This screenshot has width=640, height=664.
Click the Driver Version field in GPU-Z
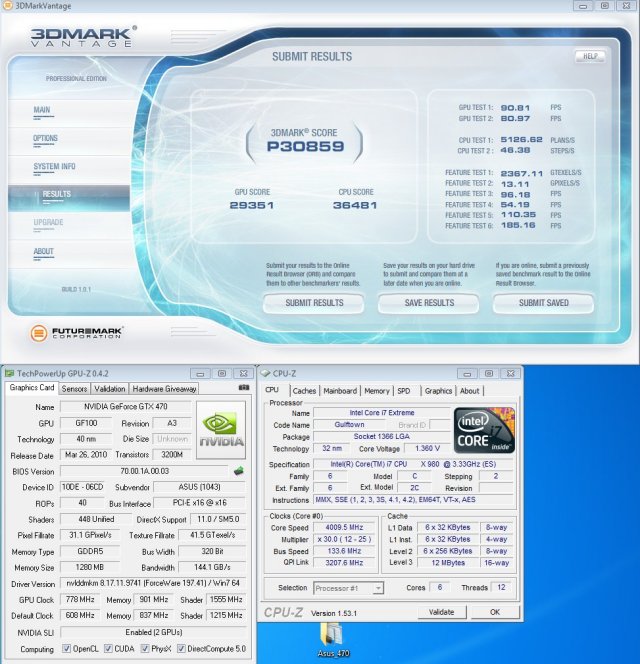153,583
